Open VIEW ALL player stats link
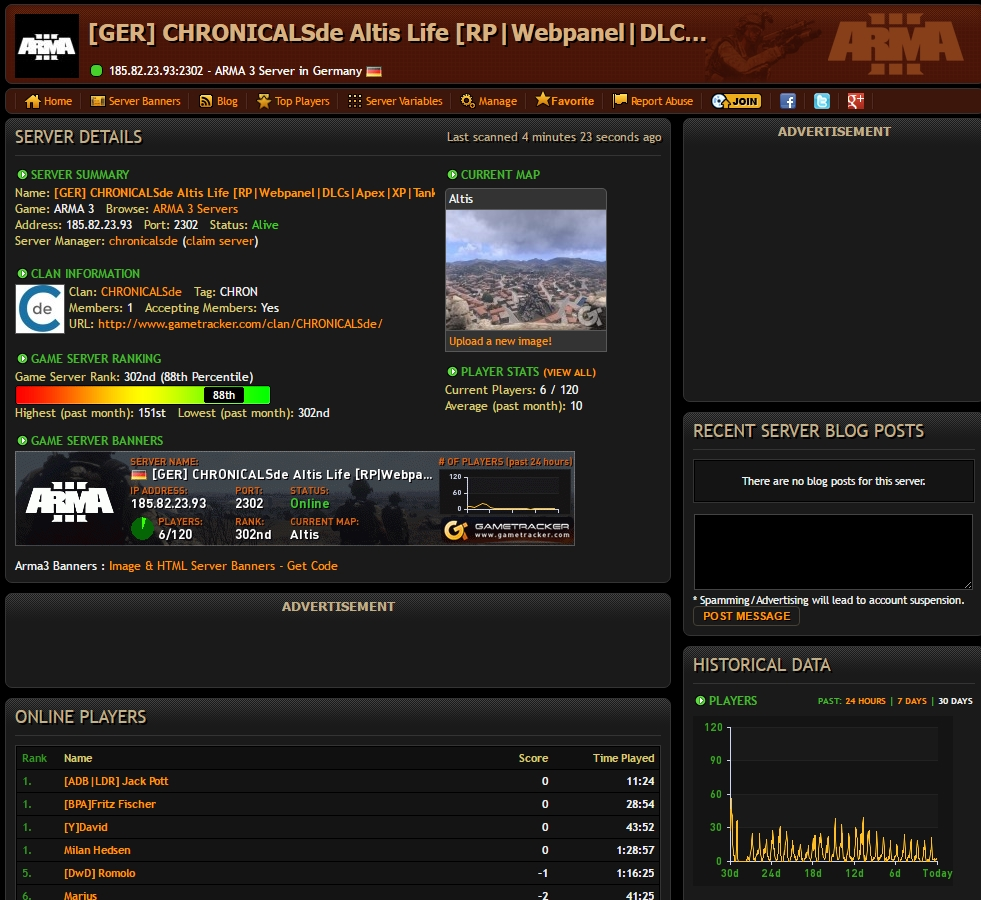981x900 pixels. (x=569, y=373)
